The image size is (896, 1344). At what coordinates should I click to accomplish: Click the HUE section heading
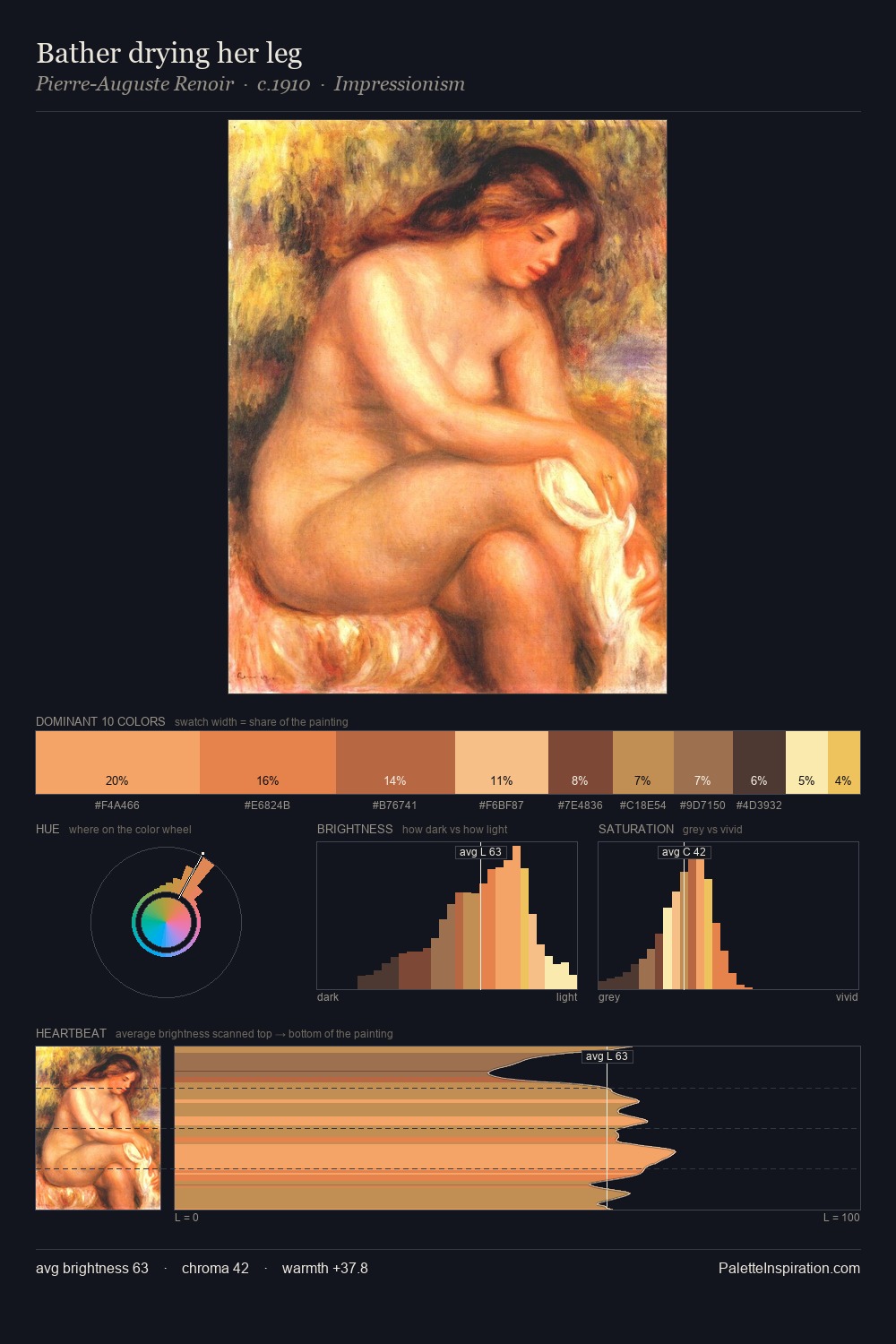47,829
